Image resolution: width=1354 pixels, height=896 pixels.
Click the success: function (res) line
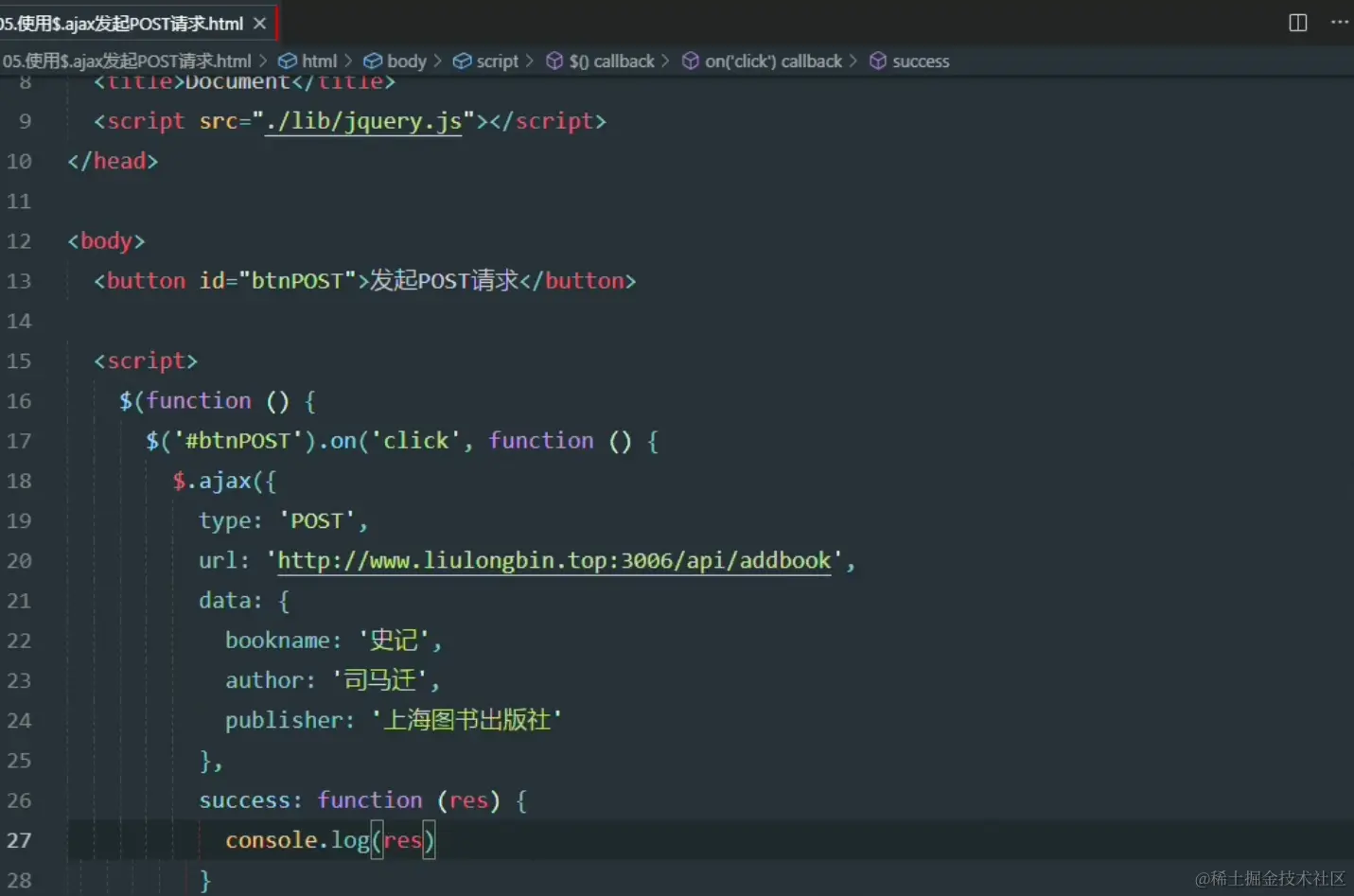[363, 800]
